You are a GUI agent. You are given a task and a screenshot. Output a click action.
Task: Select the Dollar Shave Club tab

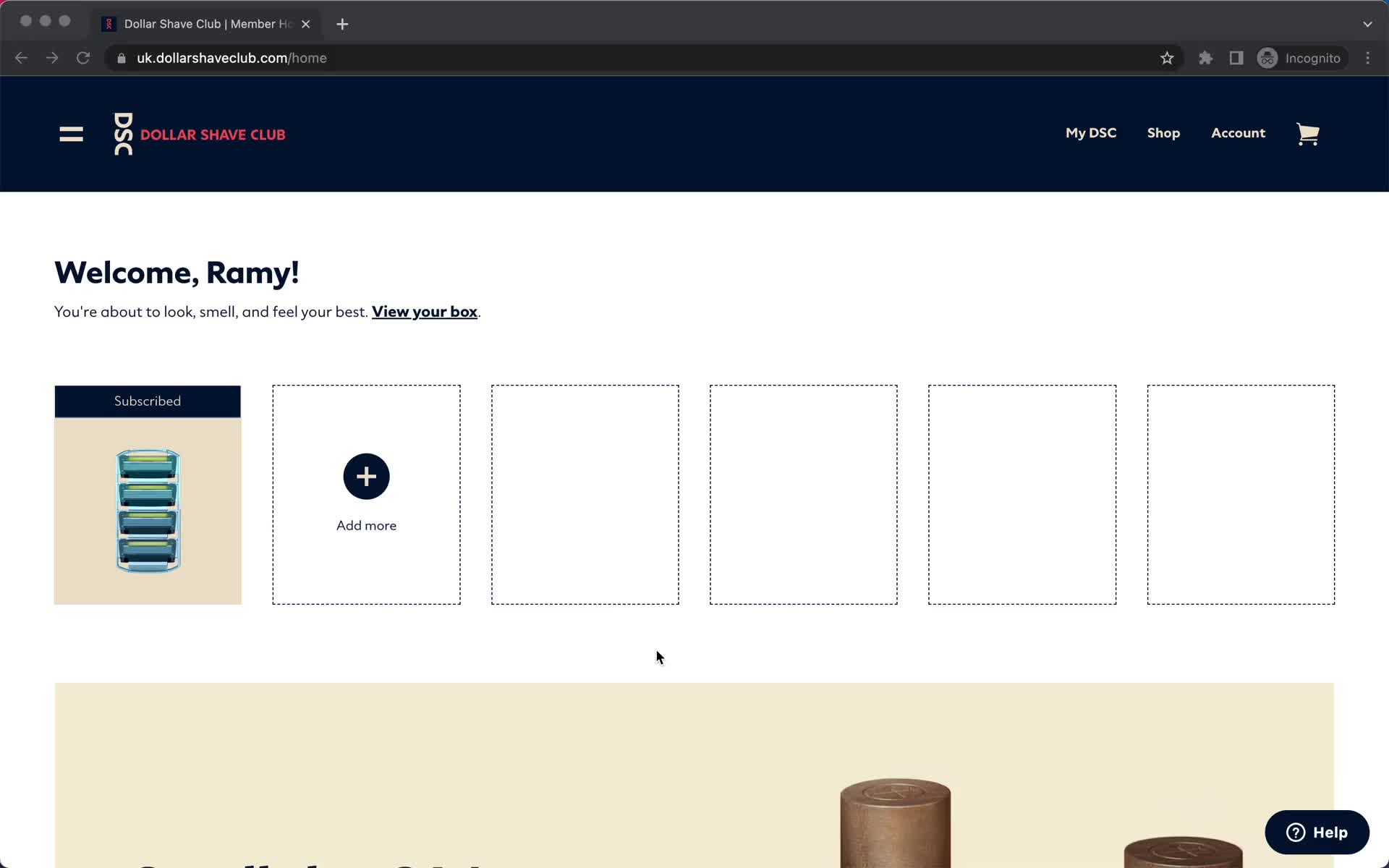click(x=206, y=24)
